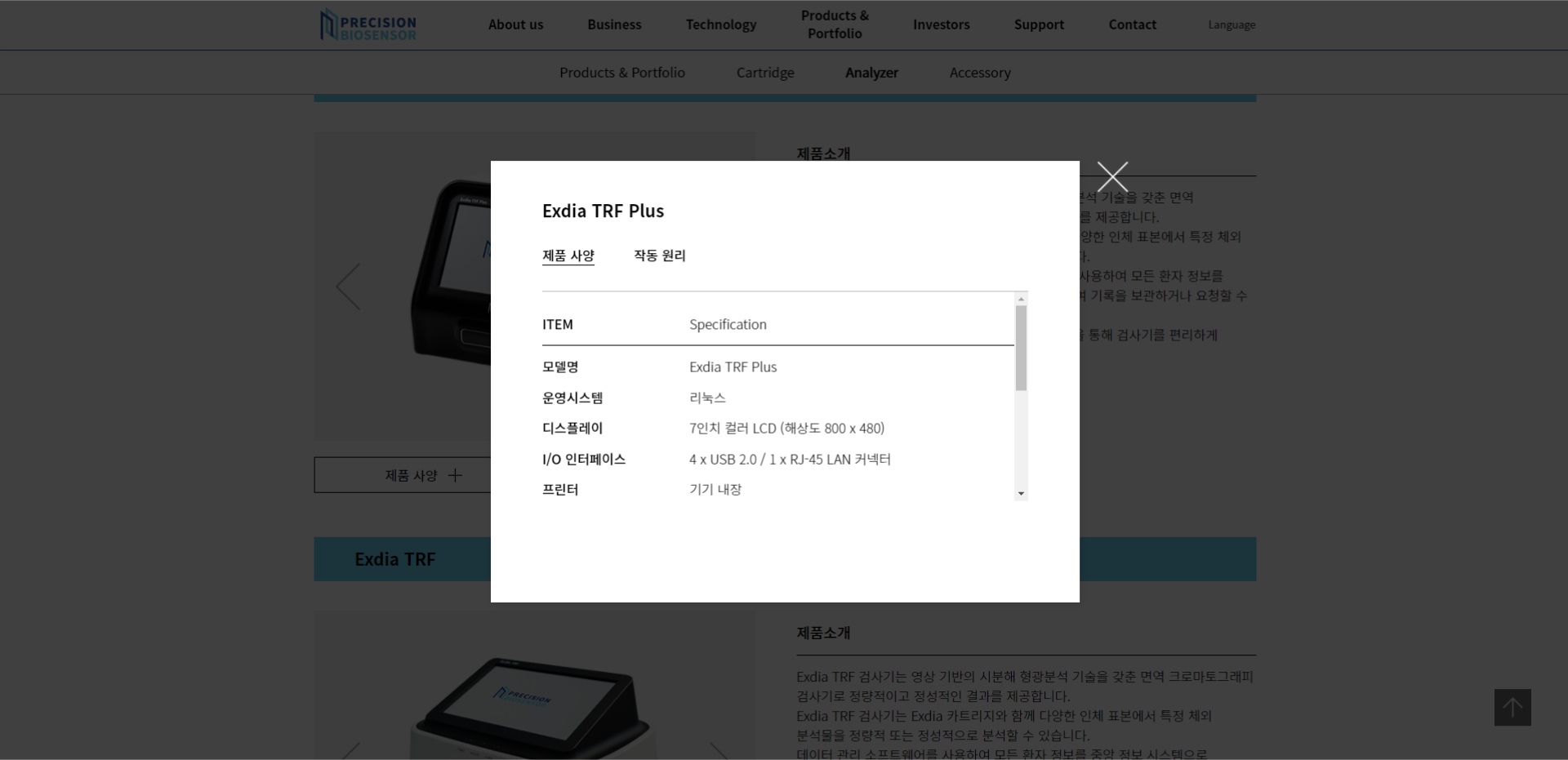The height and width of the screenshot is (760, 1568).
Task: Click the plus icon on 제품 사양 button
Action: click(455, 475)
